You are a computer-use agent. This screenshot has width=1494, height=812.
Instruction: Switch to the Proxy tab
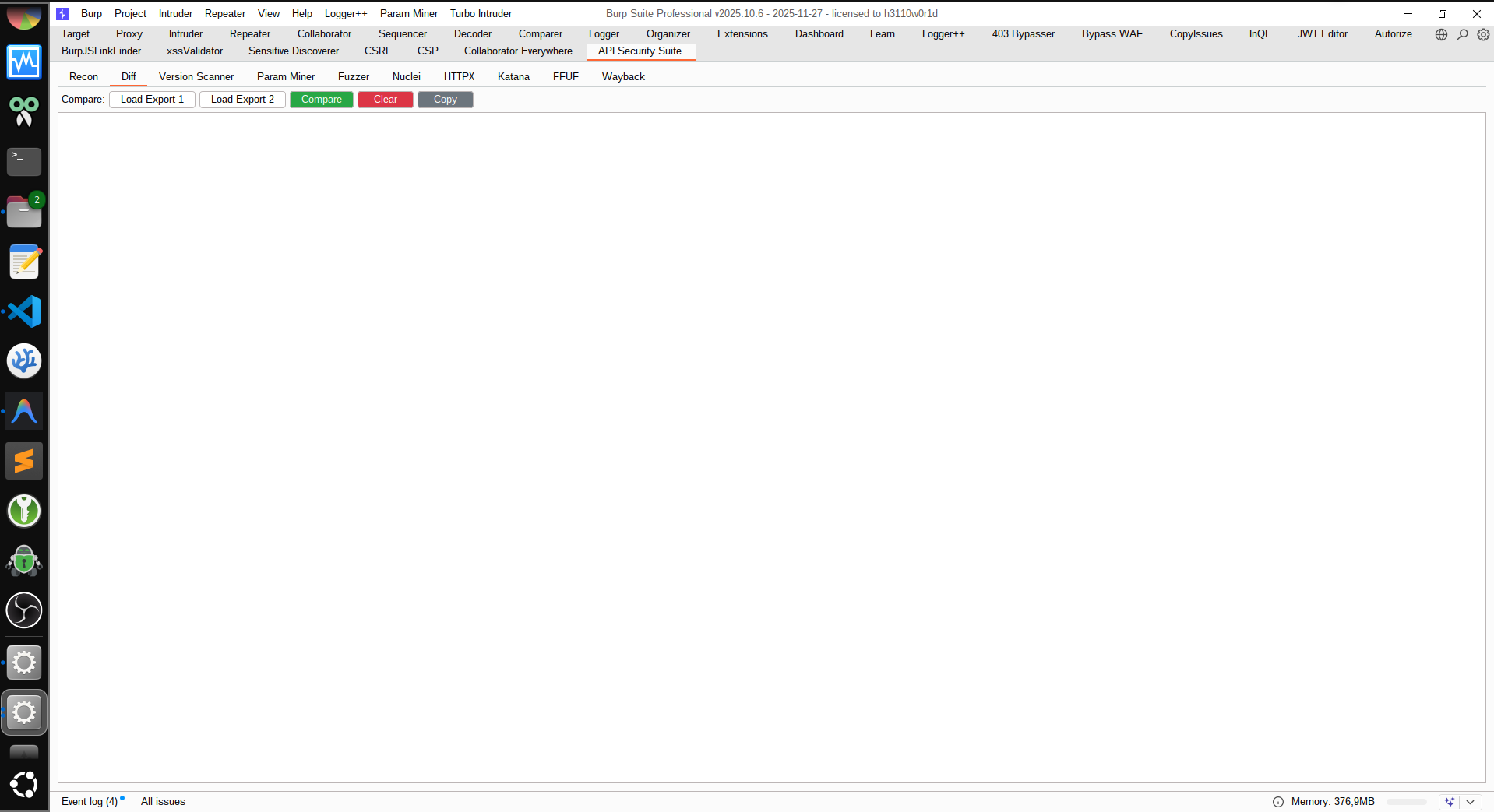click(129, 34)
